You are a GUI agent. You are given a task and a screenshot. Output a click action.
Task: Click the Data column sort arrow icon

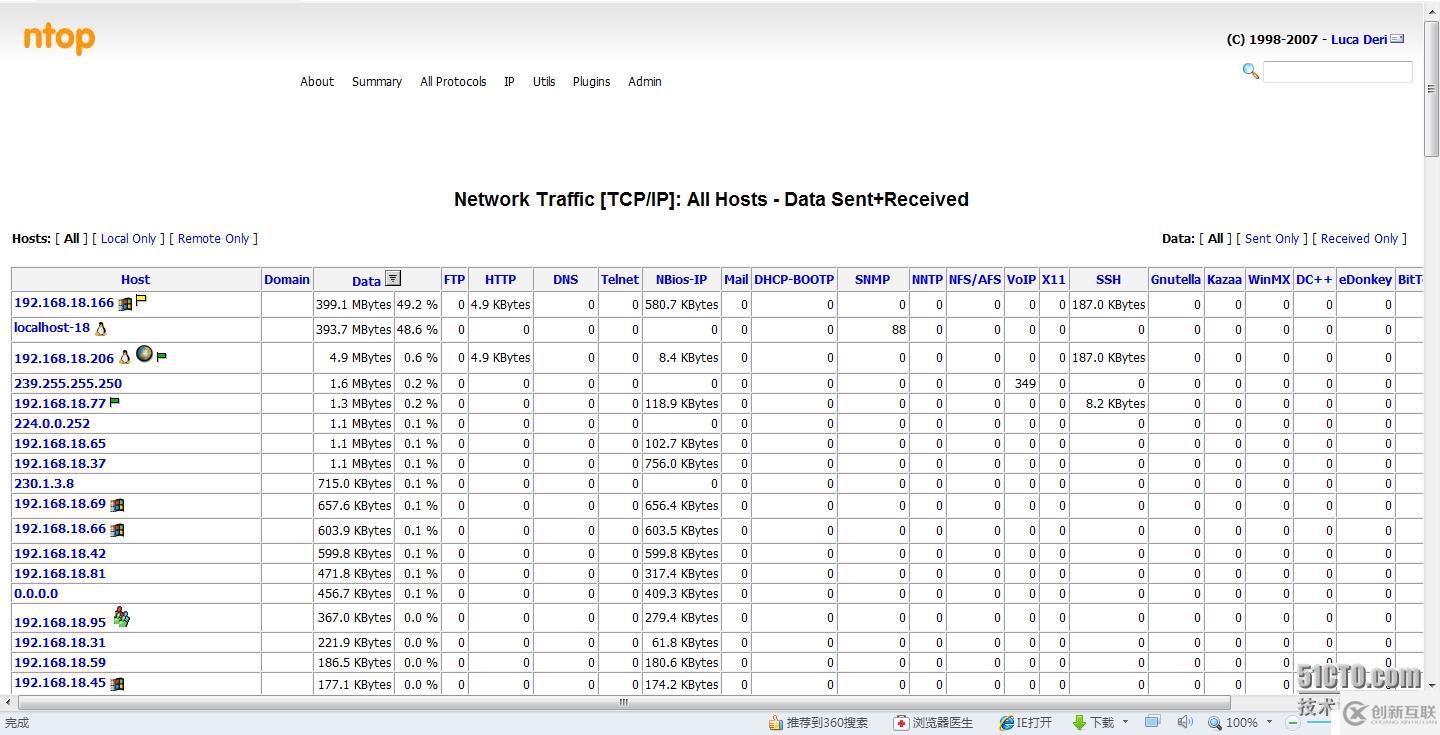click(x=393, y=279)
